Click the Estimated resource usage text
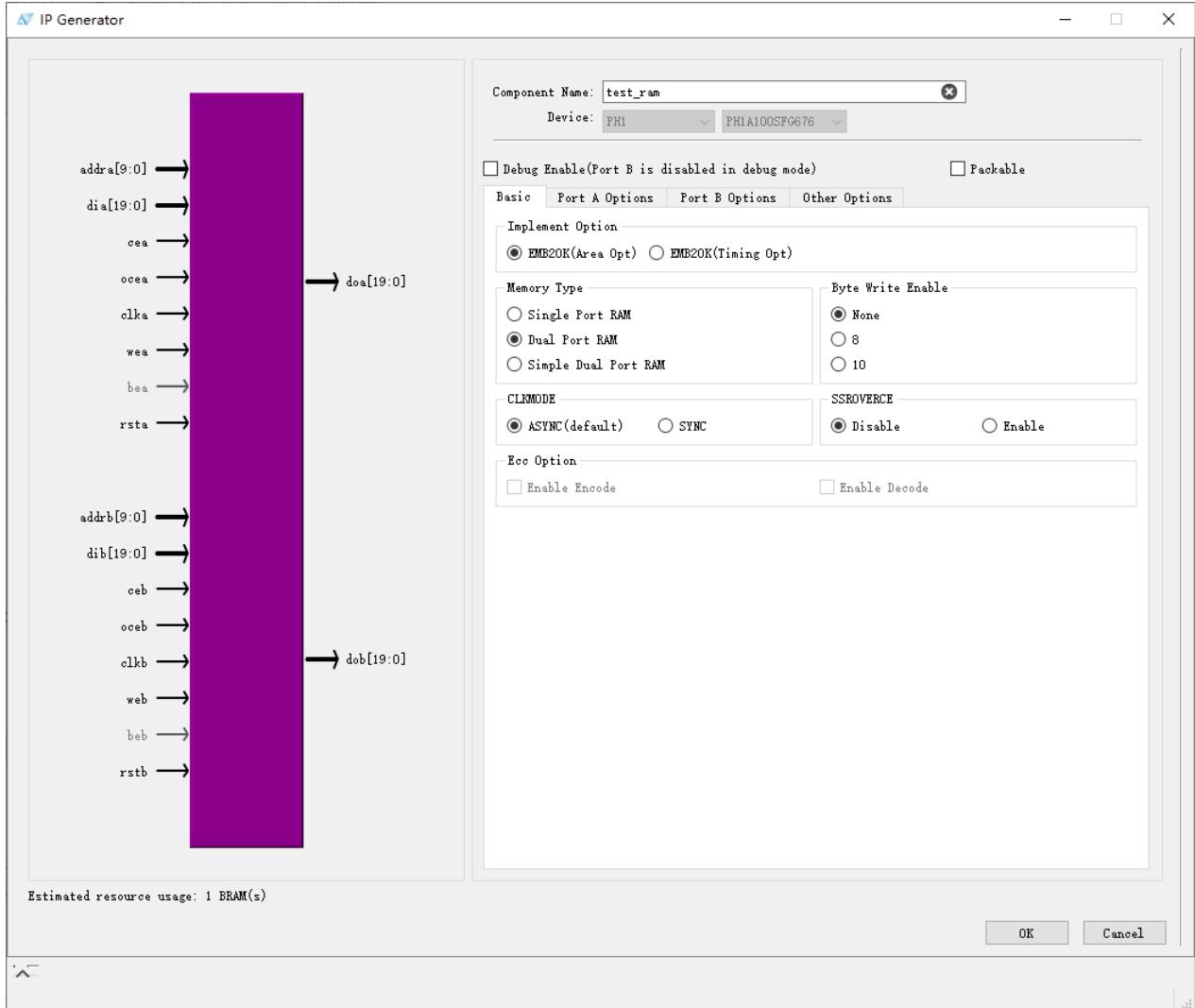The image size is (1195, 1008). pos(146,896)
